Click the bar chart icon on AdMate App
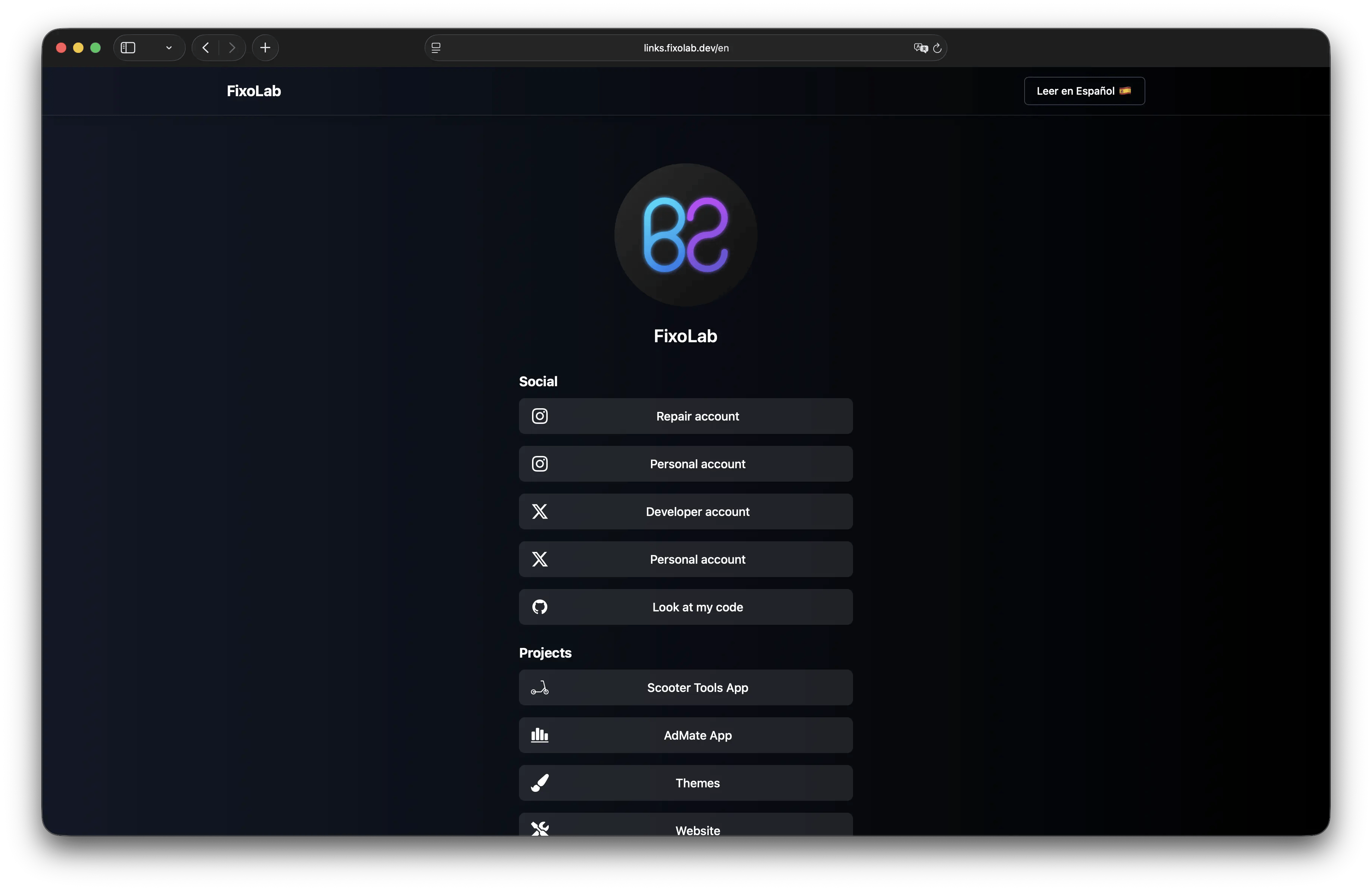The width and height of the screenshot is (1372, 891). coord(539,736)
